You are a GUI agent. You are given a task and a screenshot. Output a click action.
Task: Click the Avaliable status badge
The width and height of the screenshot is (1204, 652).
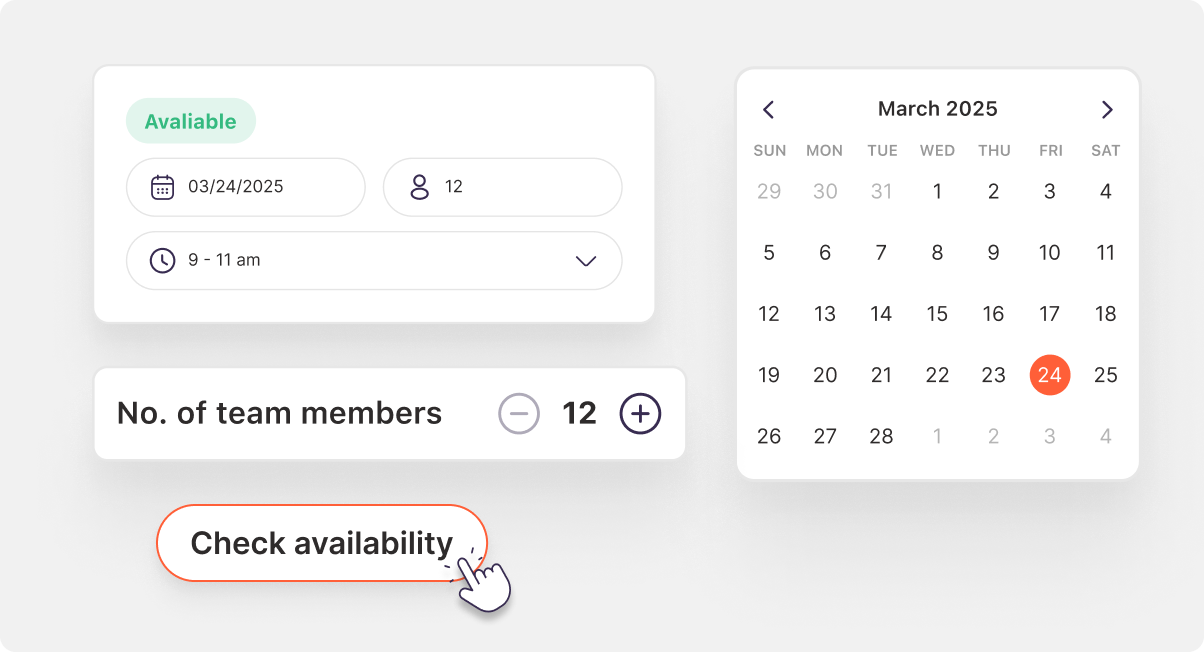coord(190,122)
